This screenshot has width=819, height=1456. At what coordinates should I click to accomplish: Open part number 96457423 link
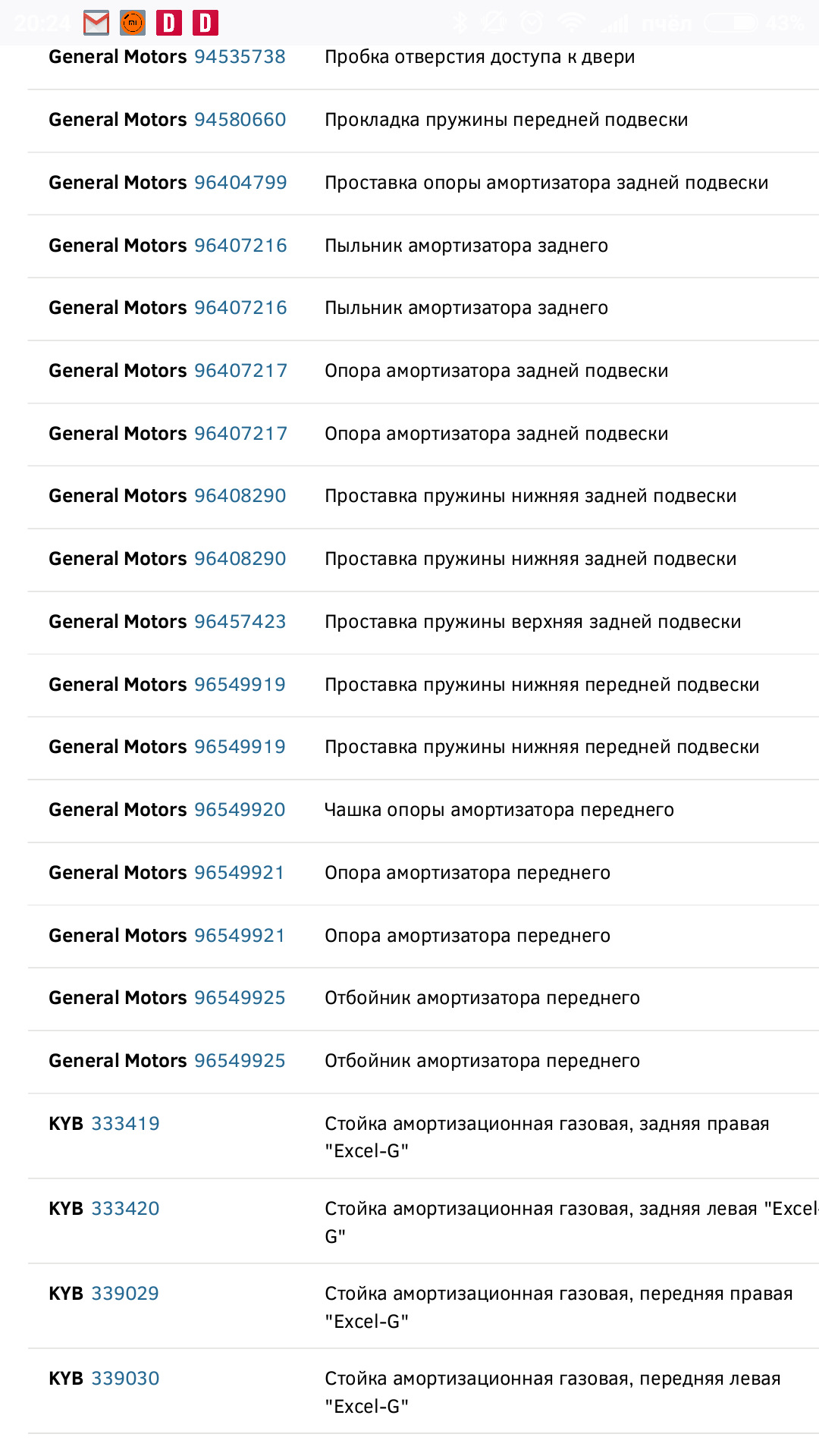click(240, 622)
